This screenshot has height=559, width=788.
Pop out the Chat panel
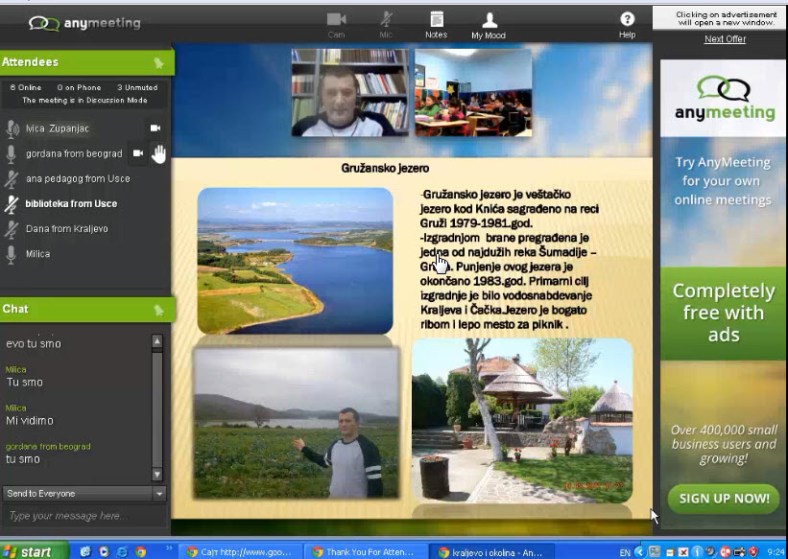(x=158, y=310)
